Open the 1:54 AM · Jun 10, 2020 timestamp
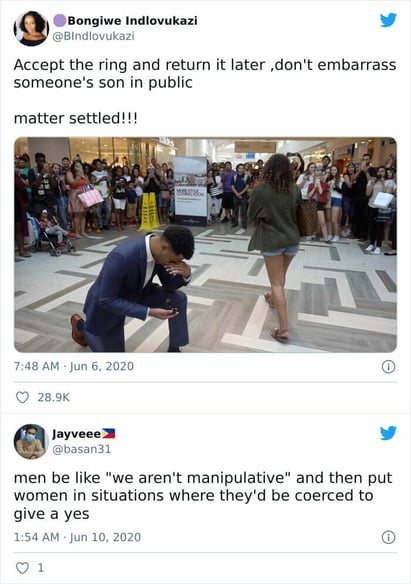This screenshot has height=584, width=411. tap(77, 537)
